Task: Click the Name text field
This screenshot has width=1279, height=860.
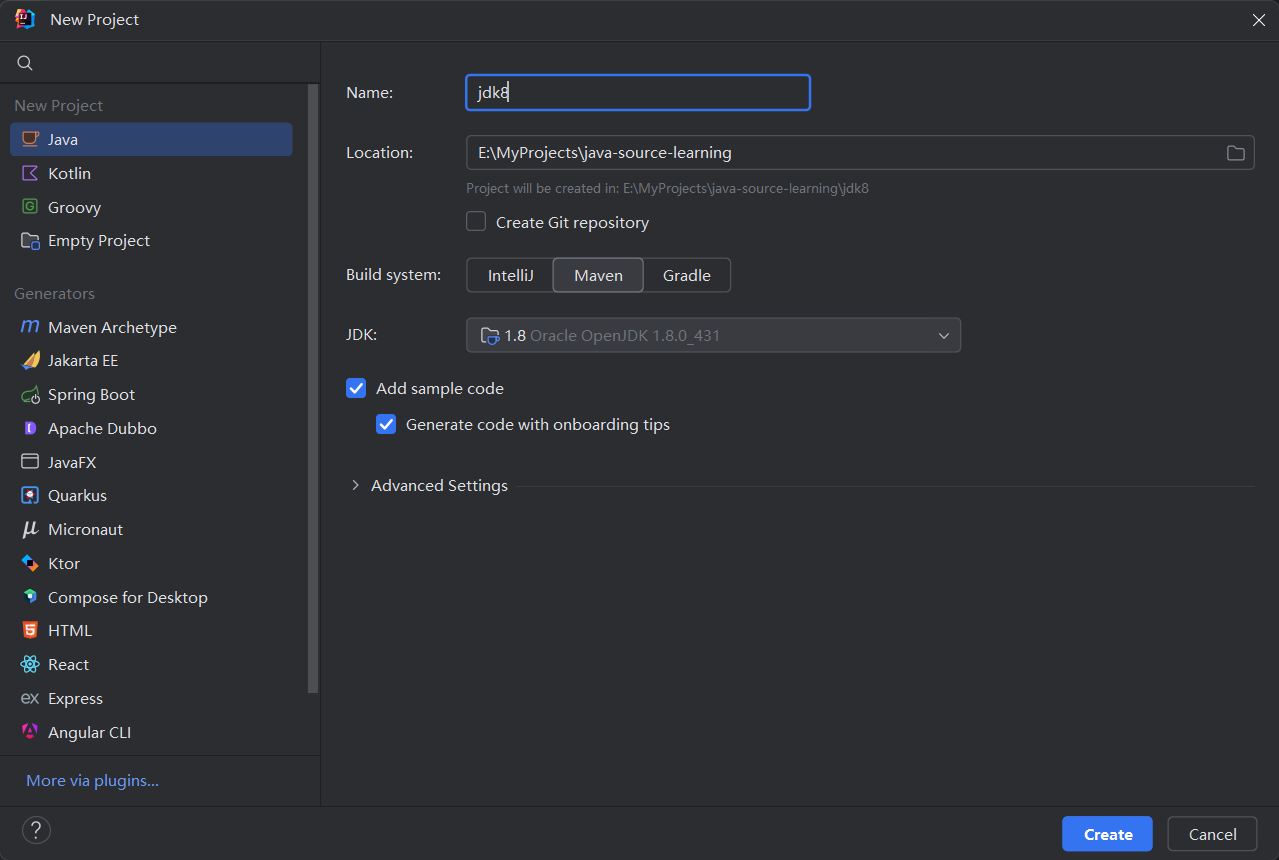Action: (637, 93)
